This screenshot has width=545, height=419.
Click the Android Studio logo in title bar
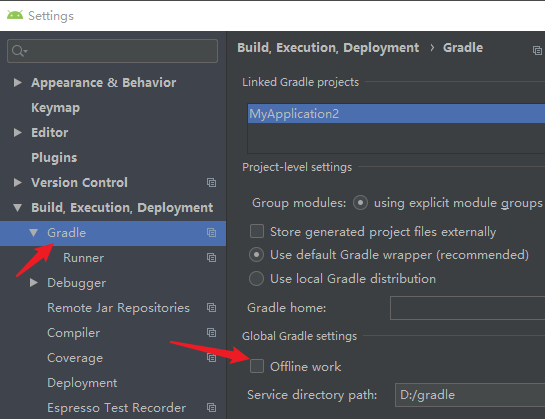[15, 15]
